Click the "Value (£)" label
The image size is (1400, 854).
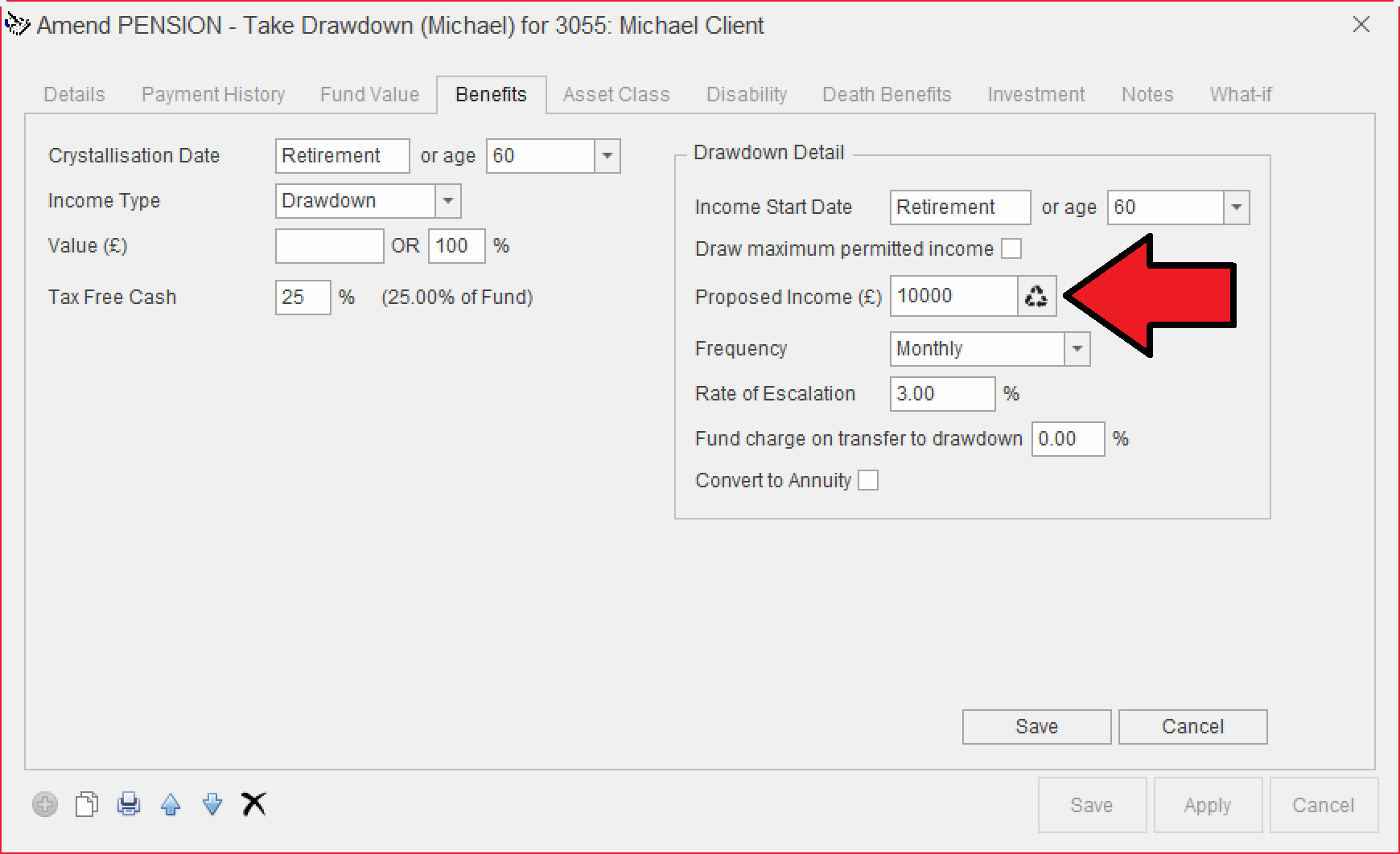(88, 245)
